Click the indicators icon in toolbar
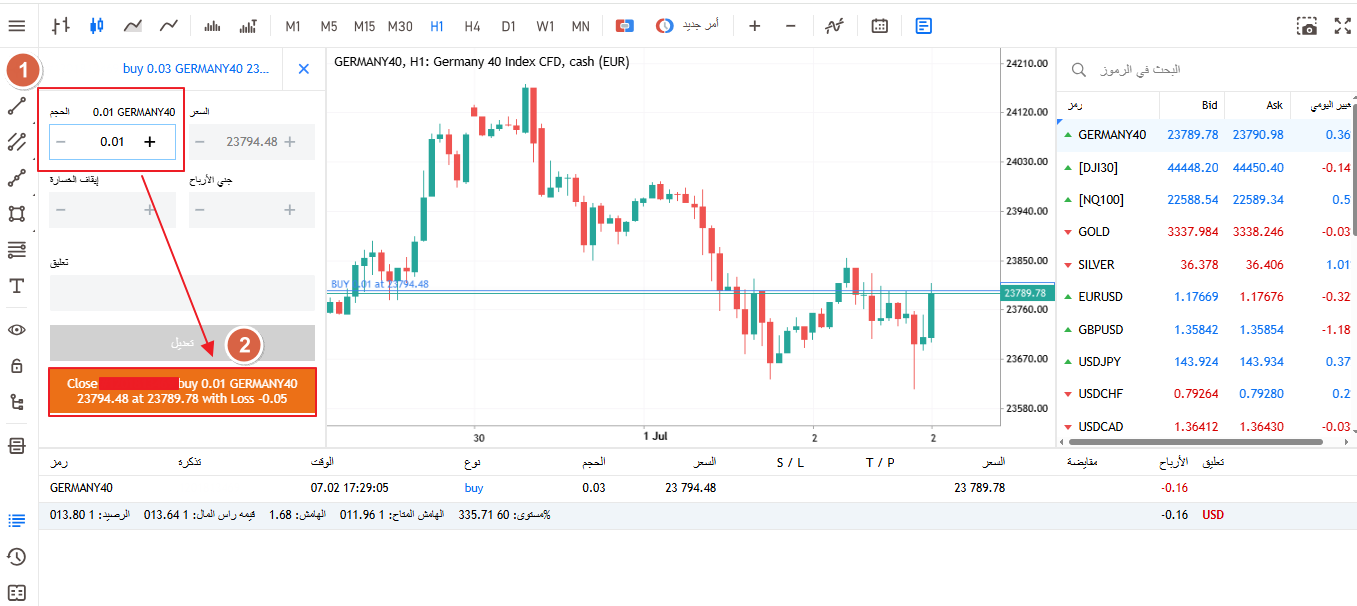Screen dimensions: 1357x606 [835, 25]
